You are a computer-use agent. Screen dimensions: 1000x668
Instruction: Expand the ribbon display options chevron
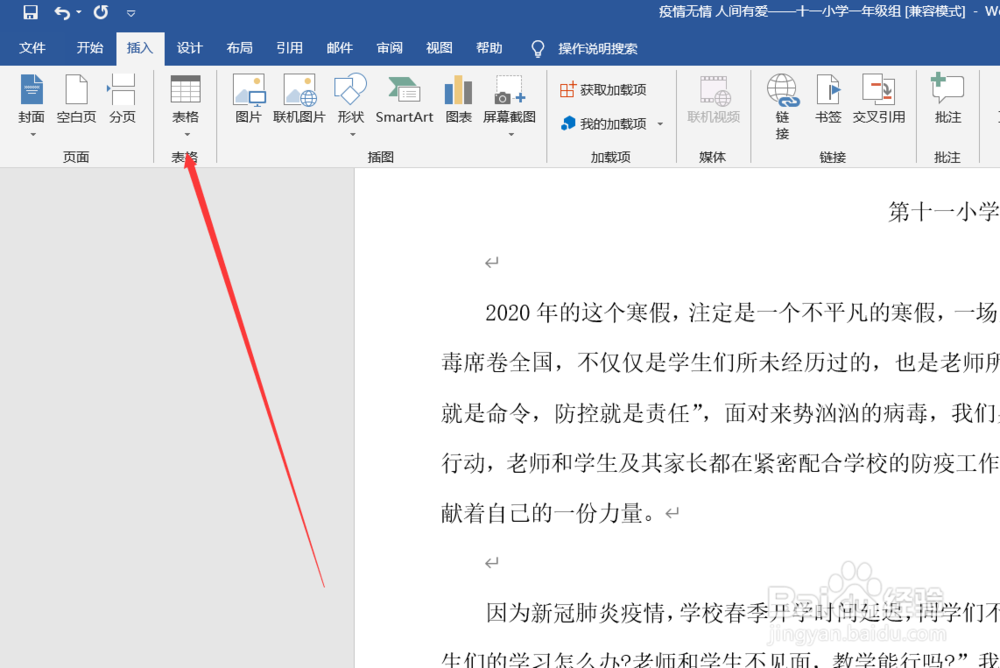click(131, 13)
